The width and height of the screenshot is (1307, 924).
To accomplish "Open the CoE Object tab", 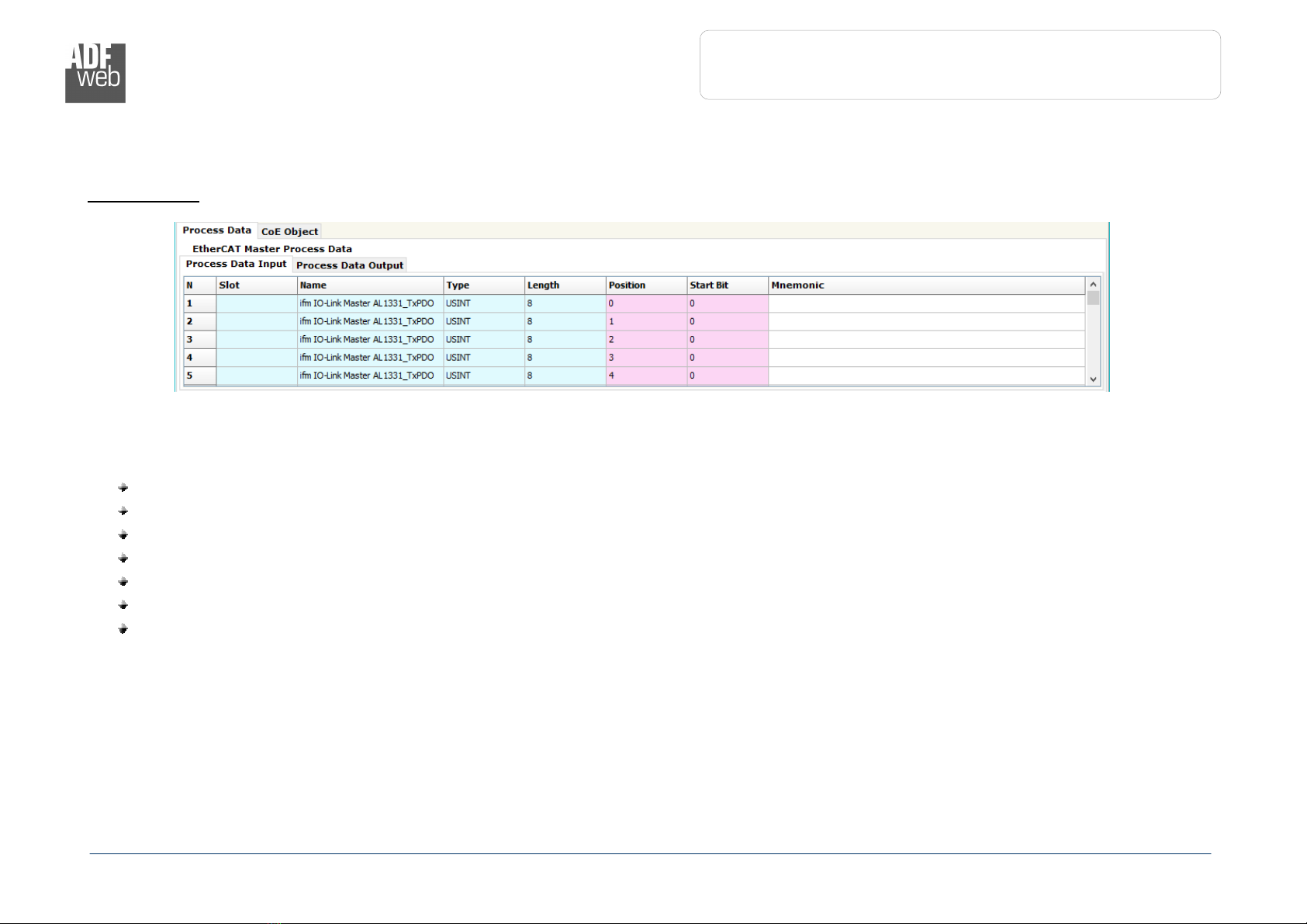I will click(x=289, y=231).
